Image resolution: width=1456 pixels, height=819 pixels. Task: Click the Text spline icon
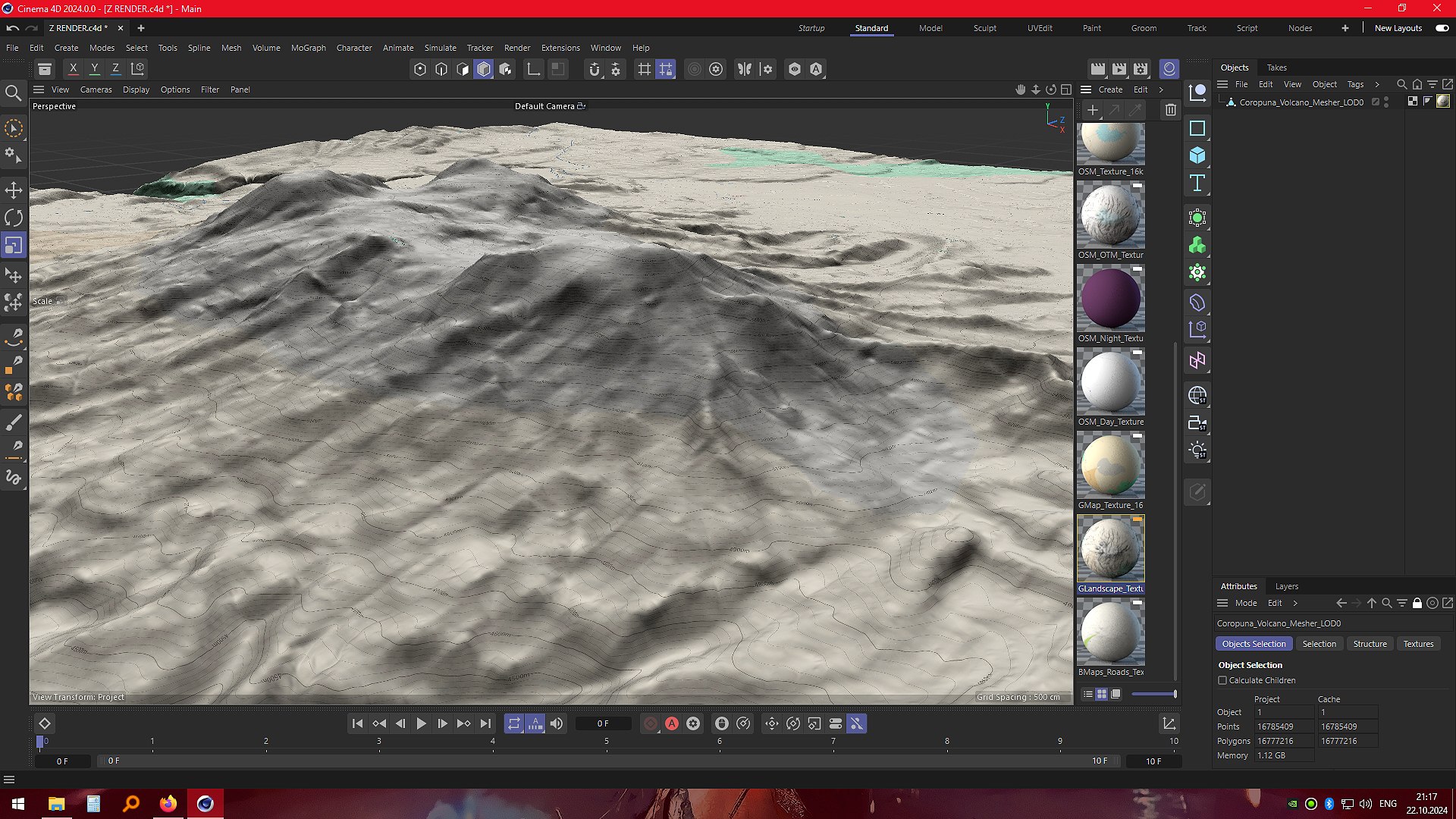click(x=1197, y=183)
